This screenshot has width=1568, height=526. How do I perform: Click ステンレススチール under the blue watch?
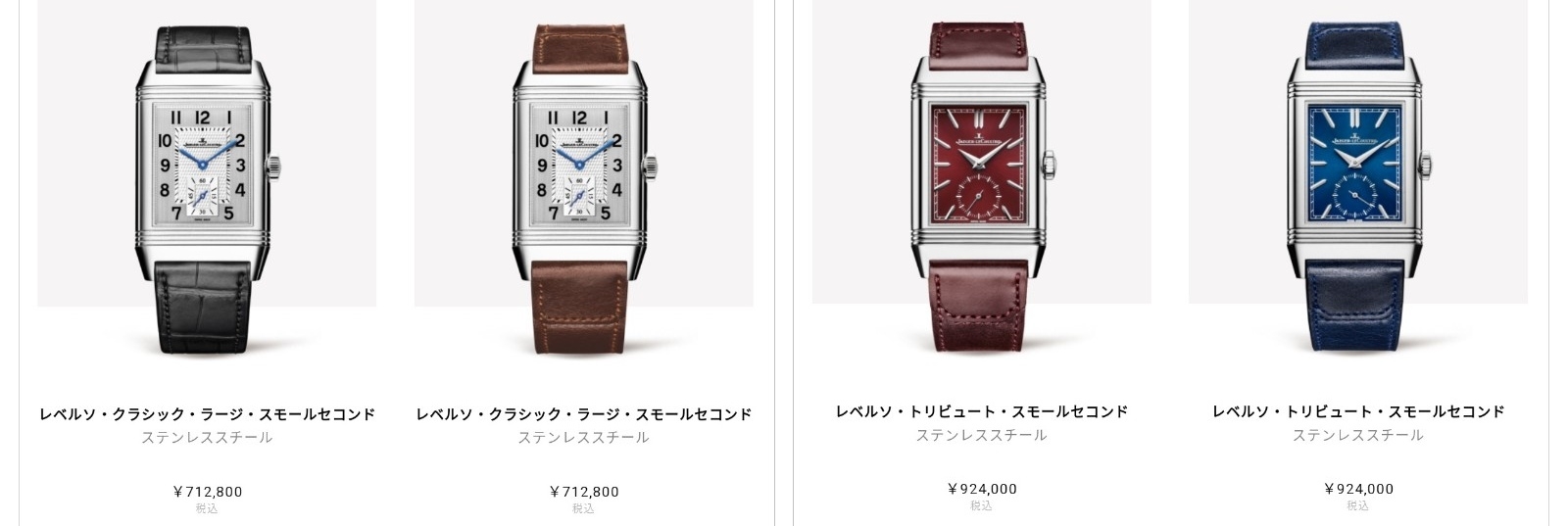(1358, 435)
